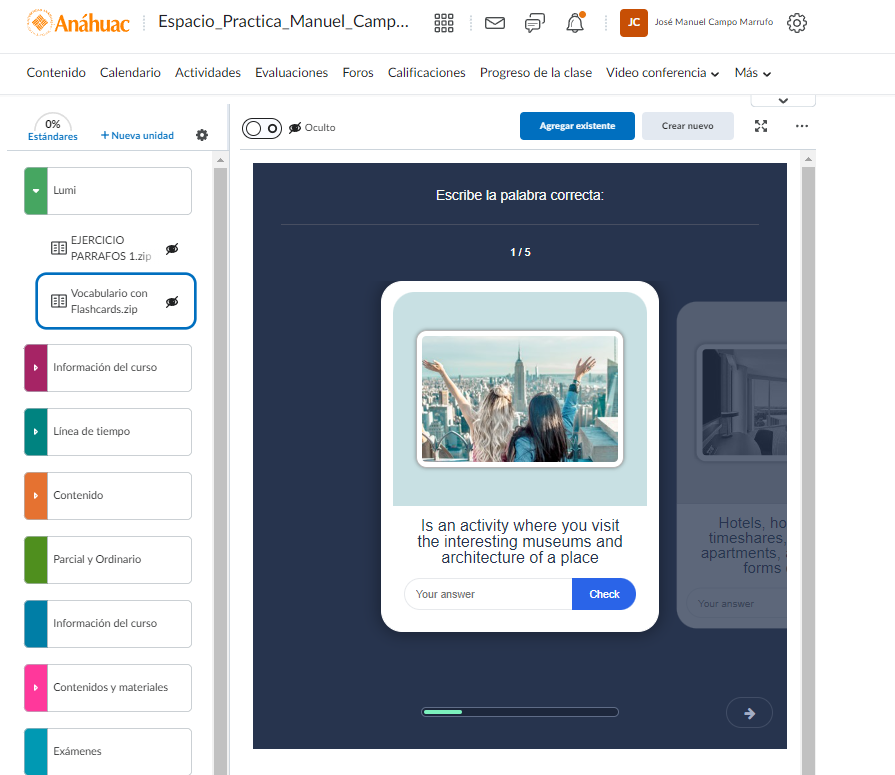Open admin tools gear icon

pos(797,23)
